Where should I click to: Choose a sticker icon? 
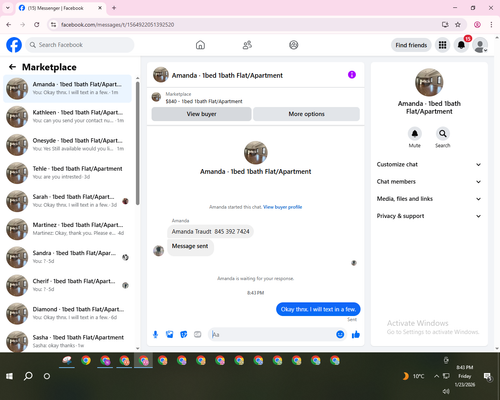pos(184,334)
